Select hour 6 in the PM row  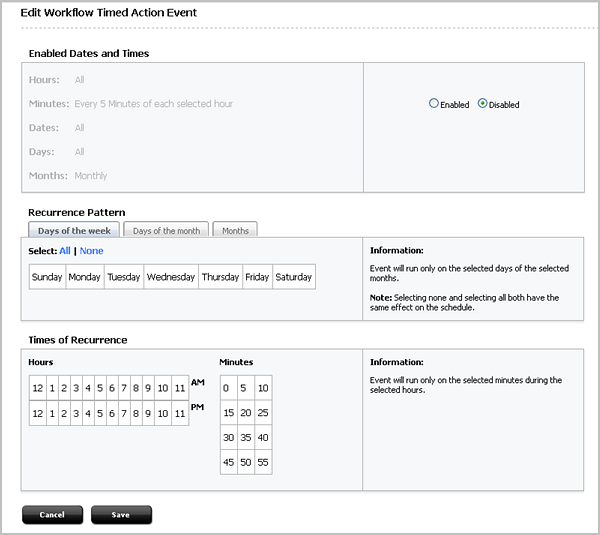112,413
